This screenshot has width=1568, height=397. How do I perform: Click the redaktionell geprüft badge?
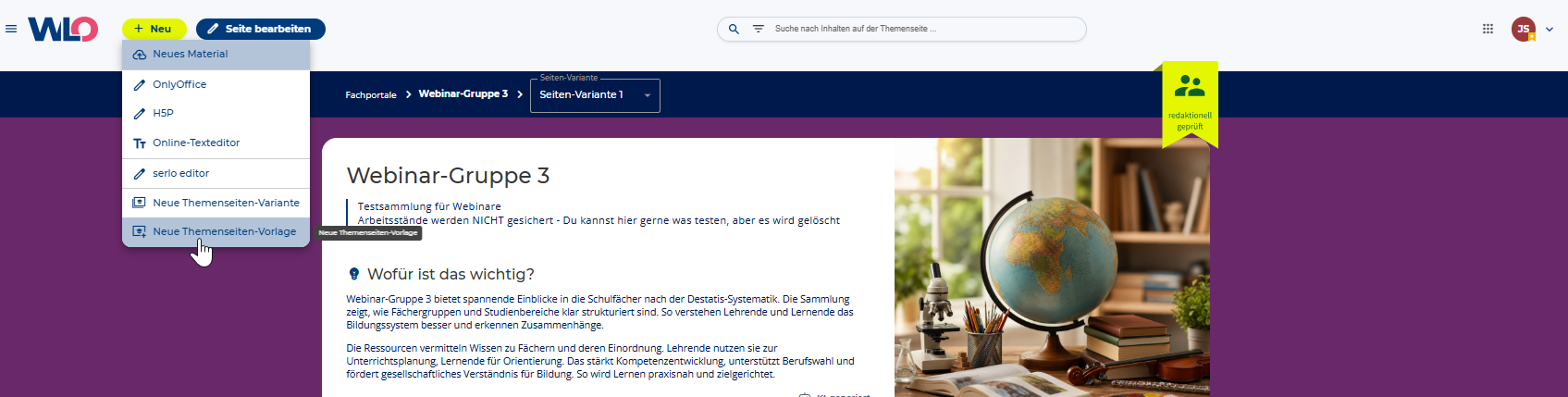[x=1191, y=104]
